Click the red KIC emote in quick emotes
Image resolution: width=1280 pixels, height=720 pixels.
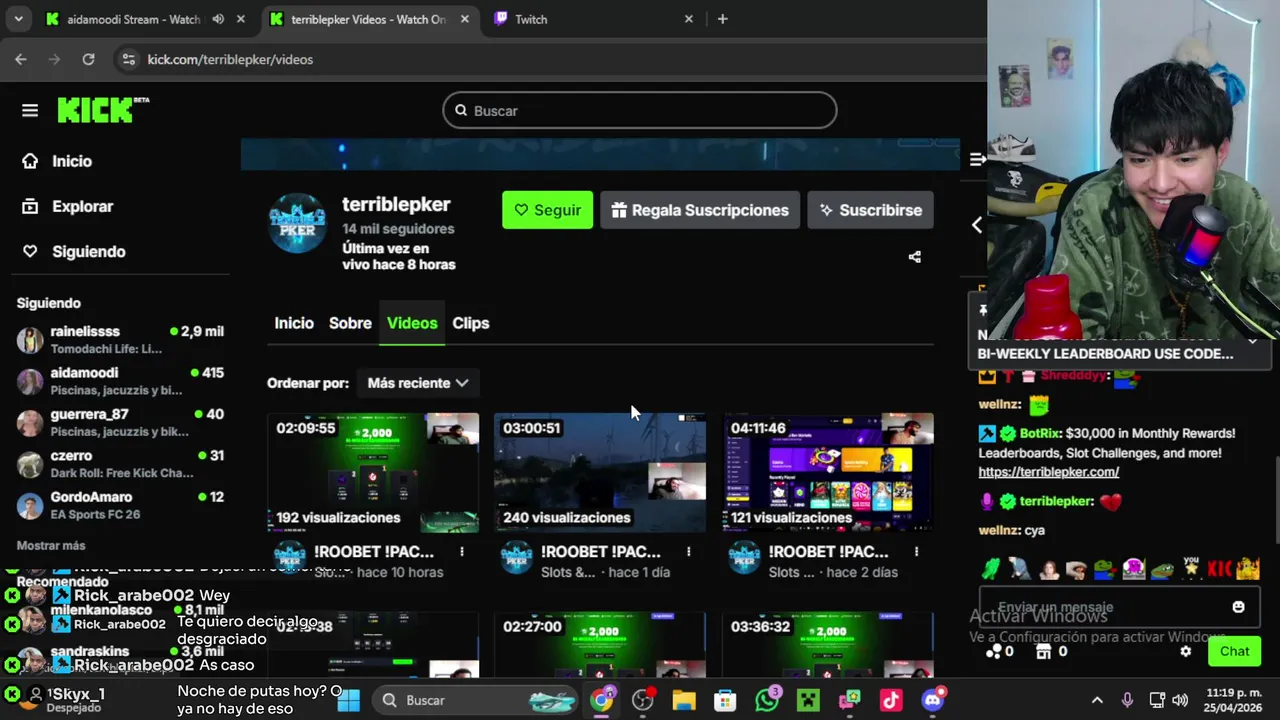point(1219,569)
